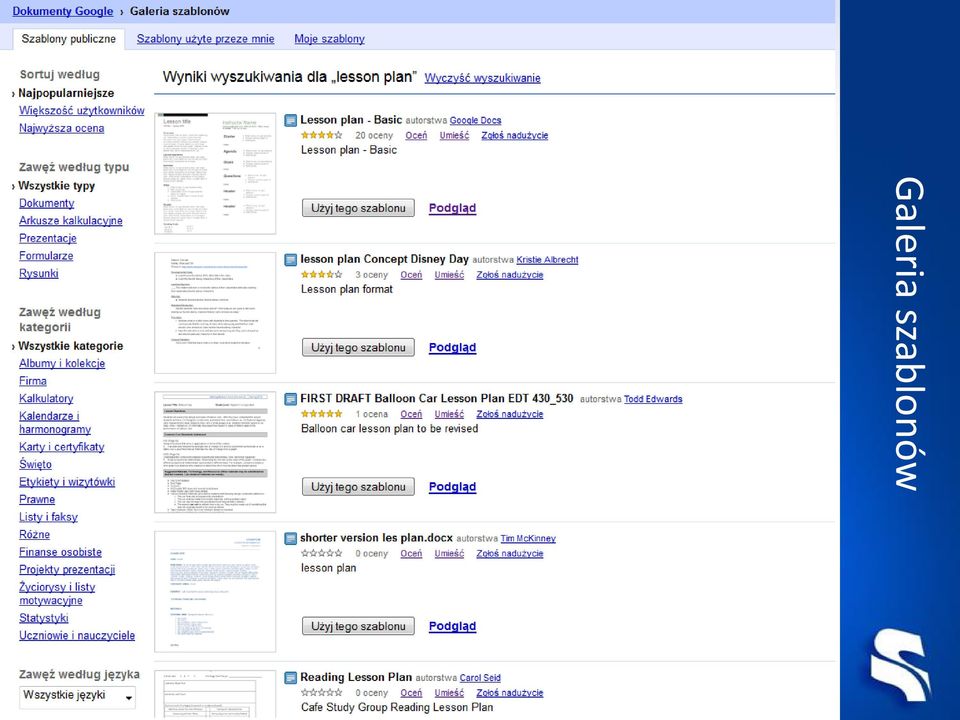Screen dimensions: 960x720
Task: Click Oceń for Lesson plan - Basic
Action: point(416,135)
